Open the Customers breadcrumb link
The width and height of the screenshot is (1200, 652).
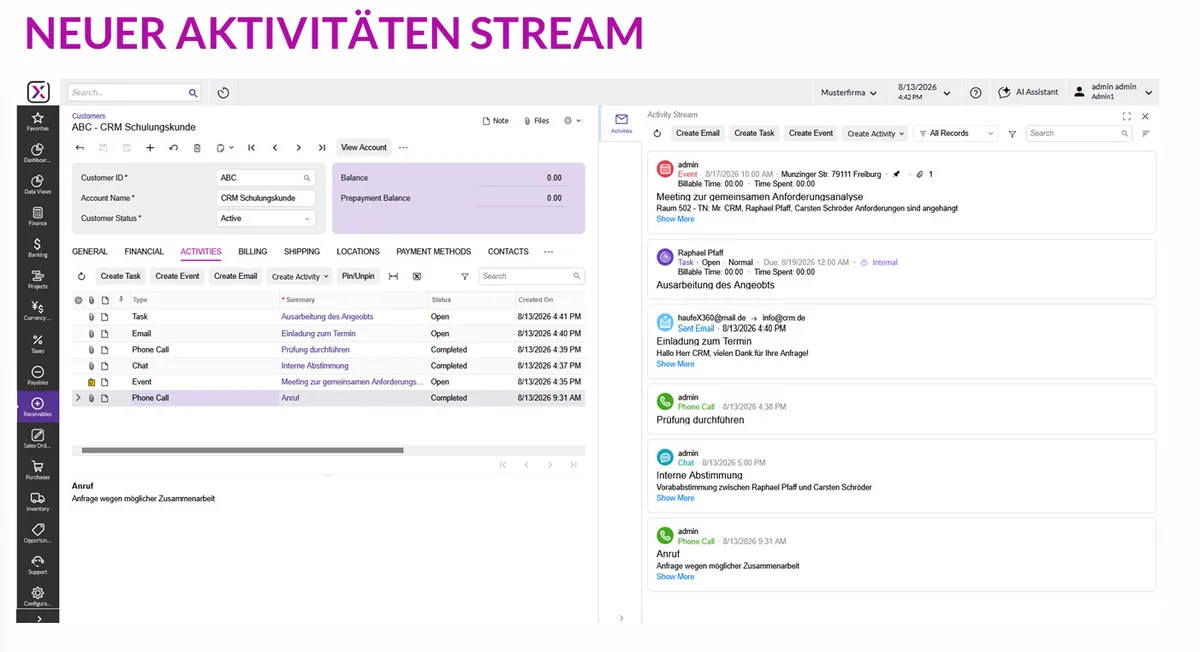[88, 116]
